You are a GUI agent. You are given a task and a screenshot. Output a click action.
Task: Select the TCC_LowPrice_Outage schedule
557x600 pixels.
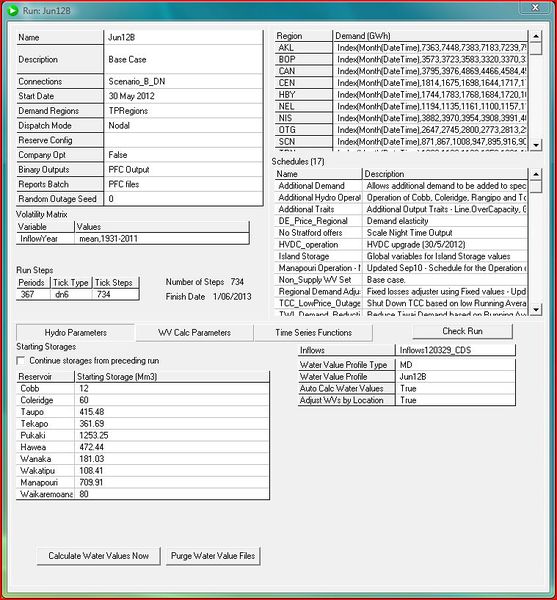coord(401,303)
